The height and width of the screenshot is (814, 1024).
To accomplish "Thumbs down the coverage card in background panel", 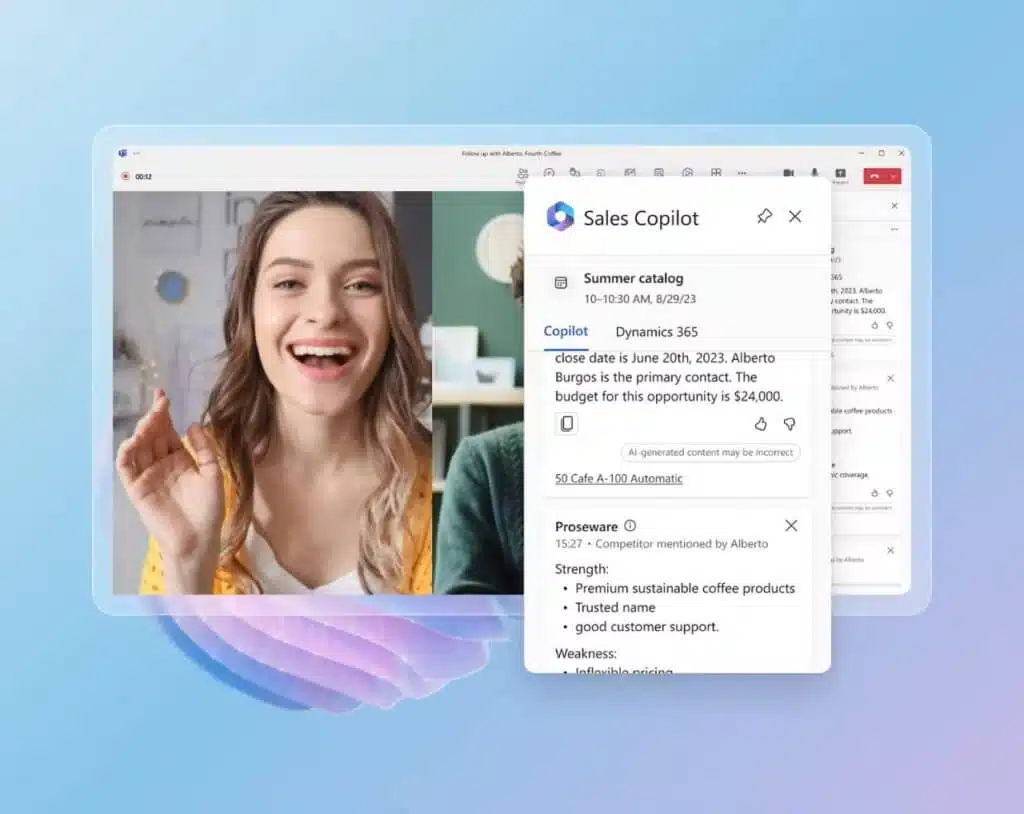I will pyautogui.click(x=889, y=493).
